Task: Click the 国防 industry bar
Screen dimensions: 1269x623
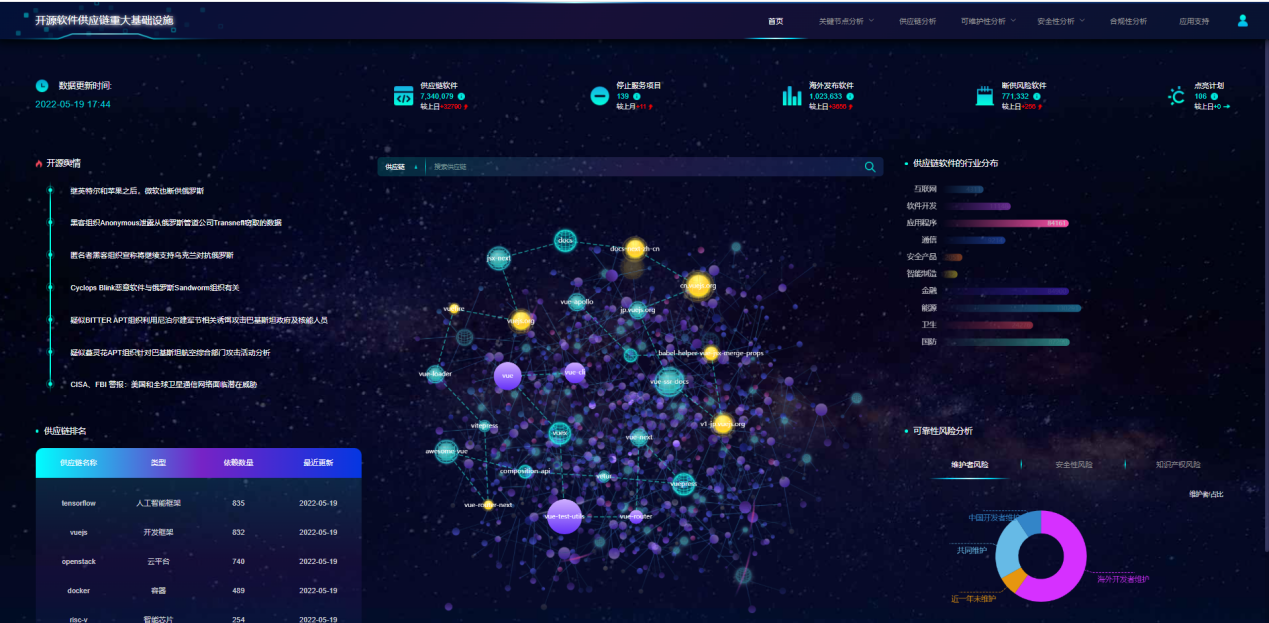Action: click(x=1005, y=342)
